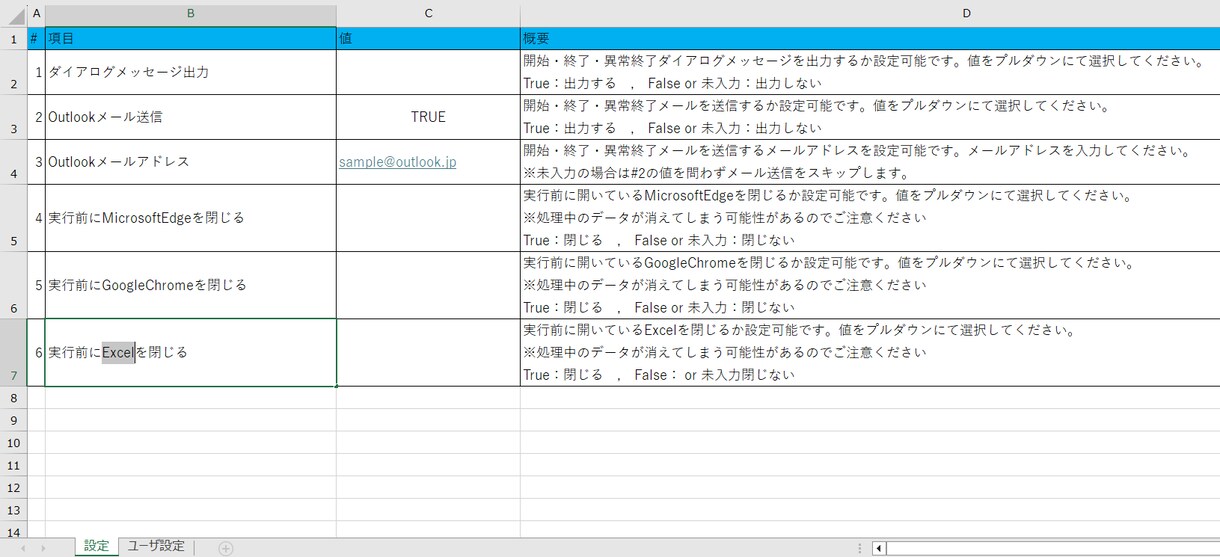Select description cell about メールを送信するか設定可能
The width and height of the screenshot is (1220, 557).
870,117
